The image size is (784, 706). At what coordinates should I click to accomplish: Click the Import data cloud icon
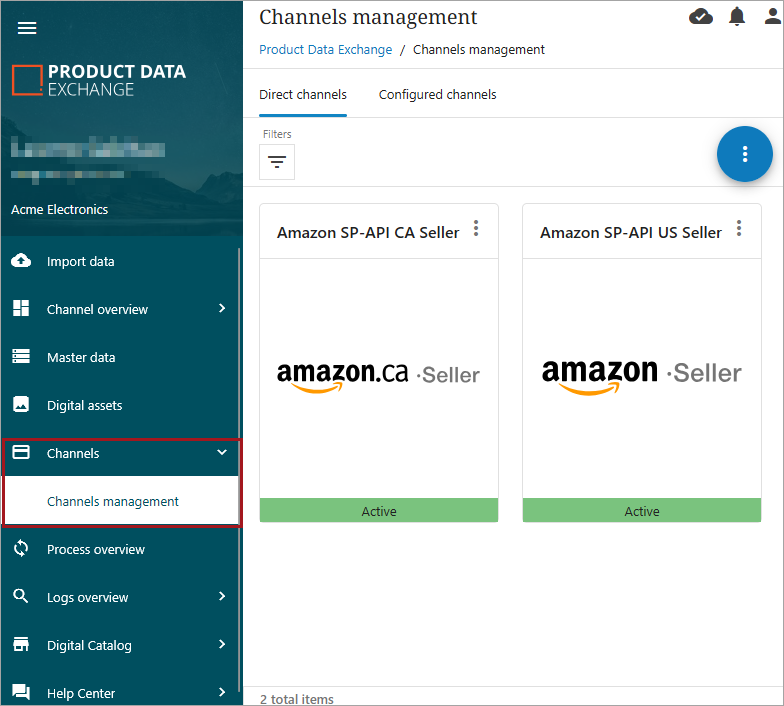[21, 261]
